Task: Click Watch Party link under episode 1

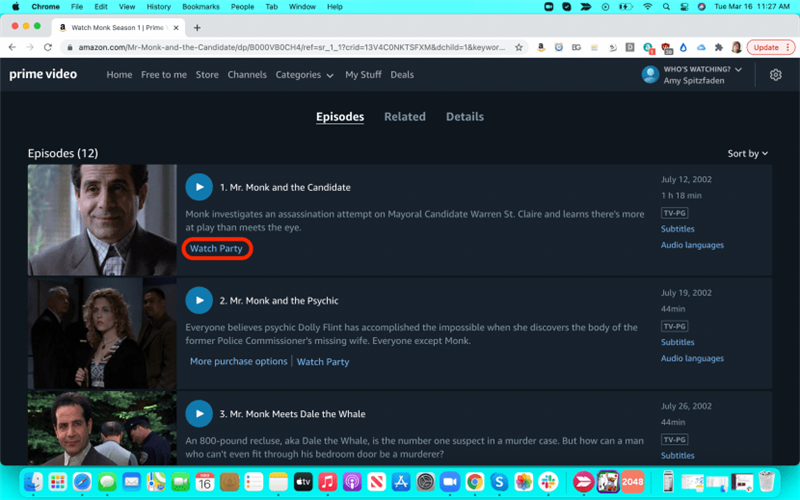Action: pyautogui.click(x=216, y=249)
